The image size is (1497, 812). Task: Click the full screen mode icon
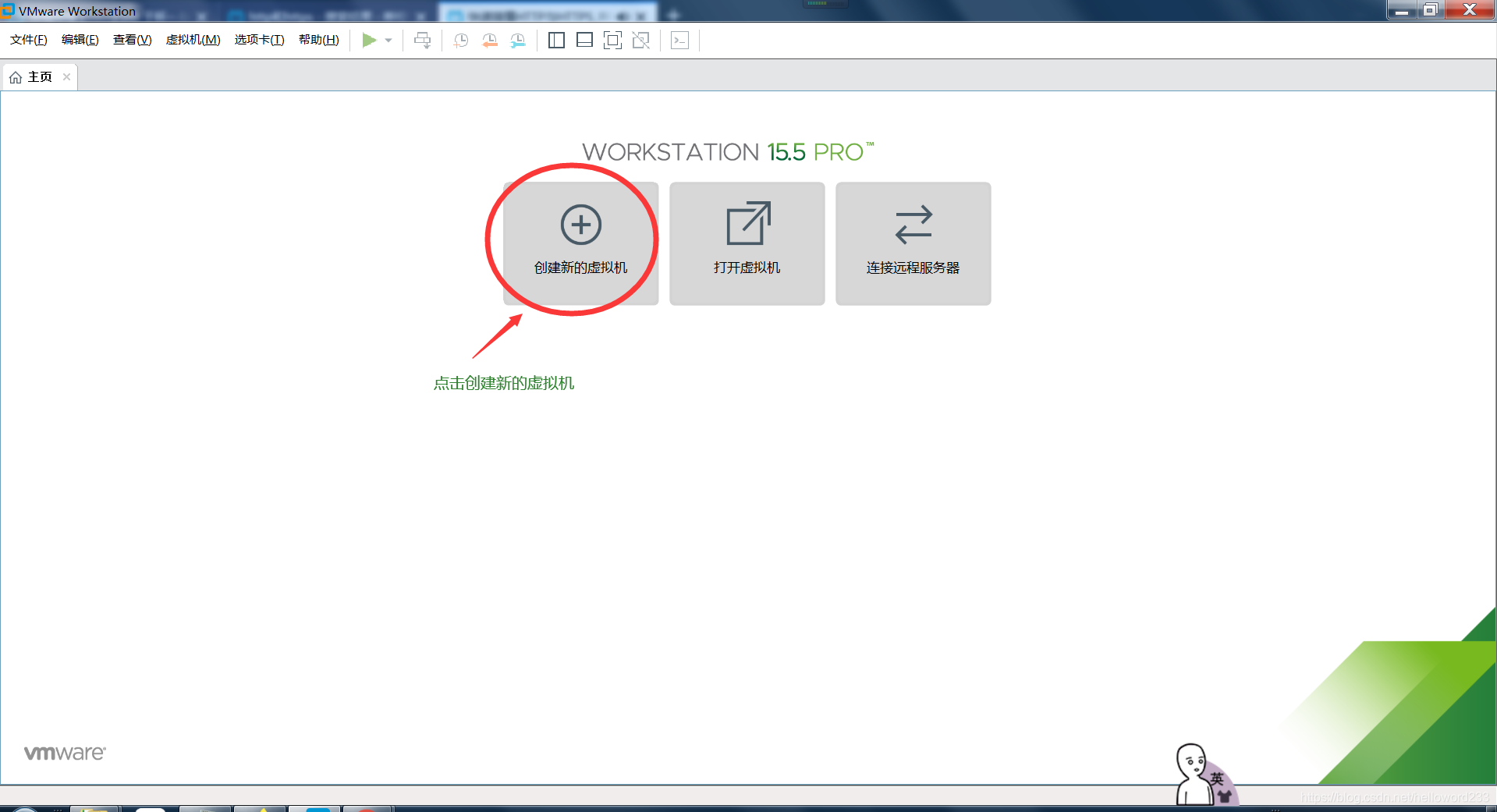click(612, 41)
